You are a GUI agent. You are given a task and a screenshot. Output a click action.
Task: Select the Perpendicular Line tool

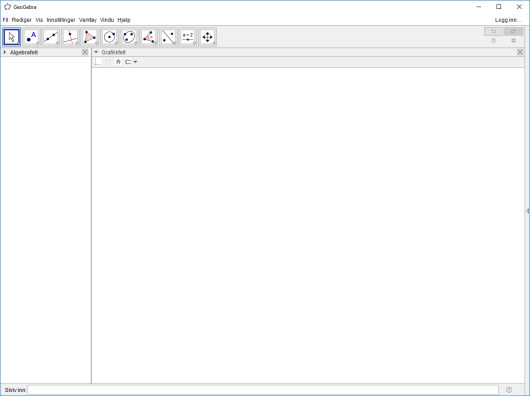tap(71, 37)
